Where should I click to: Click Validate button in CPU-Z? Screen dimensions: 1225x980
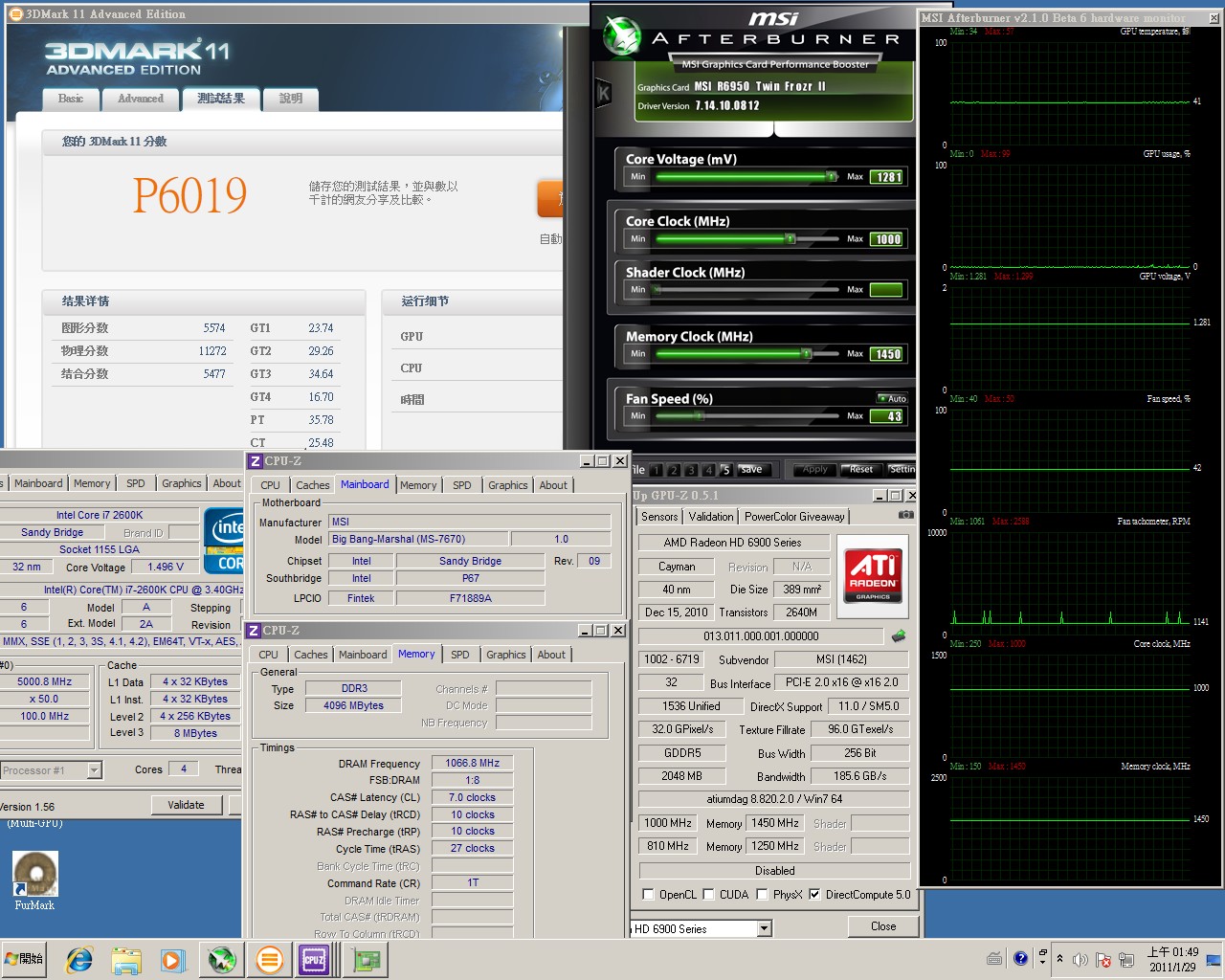pyautogui.click(x=186, y=805)
